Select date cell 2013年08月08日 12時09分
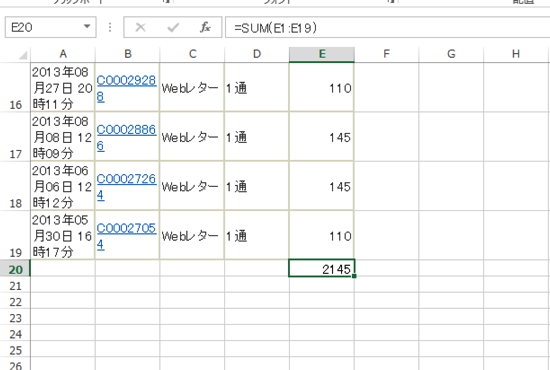550x370 pixels. click(63, 137)
